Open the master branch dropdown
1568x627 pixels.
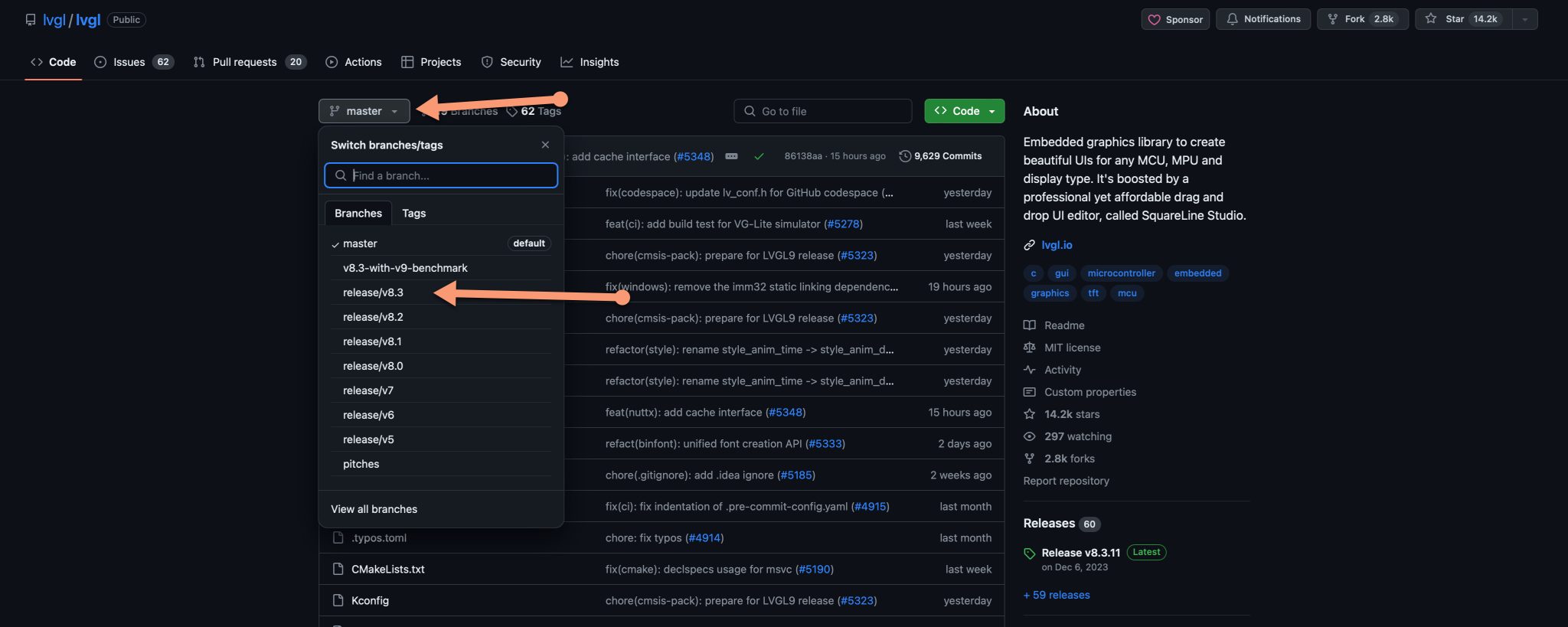tap(364, 111)
